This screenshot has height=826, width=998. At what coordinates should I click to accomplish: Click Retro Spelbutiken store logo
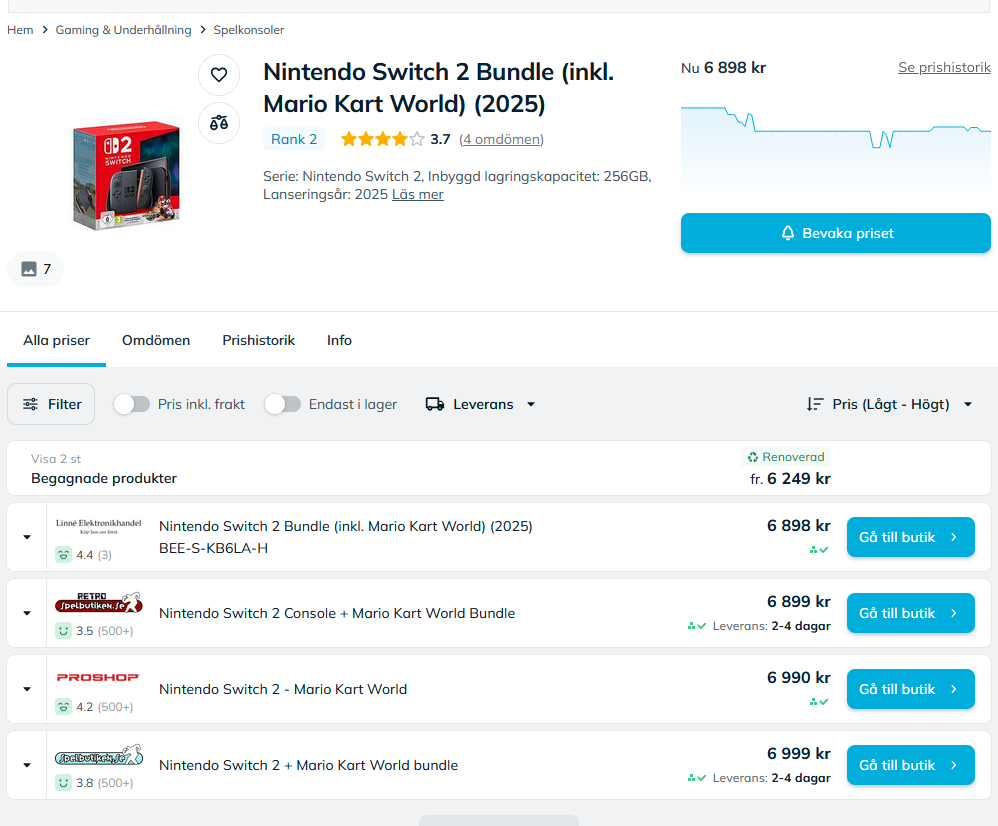(x=99, y=602)
